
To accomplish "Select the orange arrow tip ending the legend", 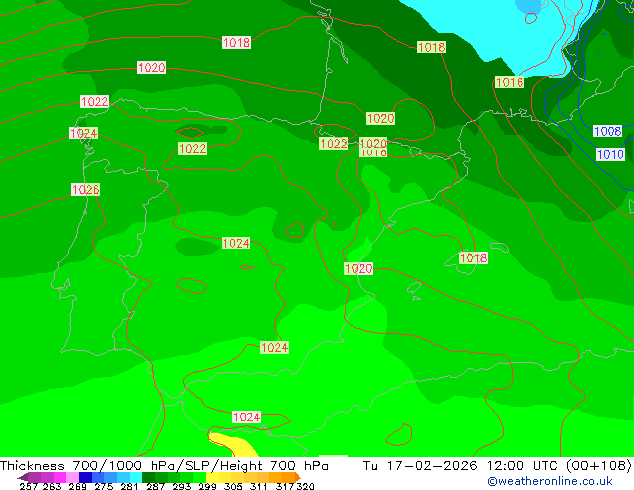I will pyautogui.click(x=298, y=477).
